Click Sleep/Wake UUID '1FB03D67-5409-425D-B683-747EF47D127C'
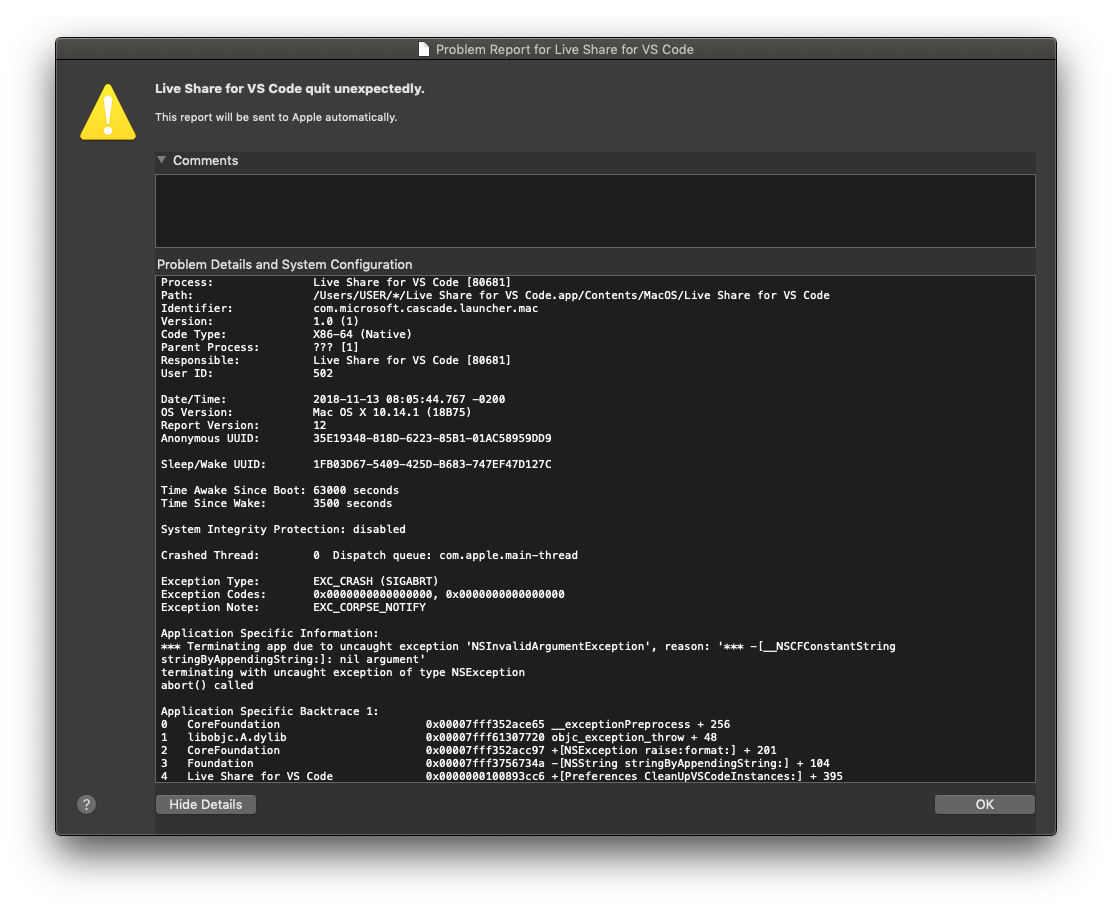The image size is (1112, 909). tap(432, 464)
